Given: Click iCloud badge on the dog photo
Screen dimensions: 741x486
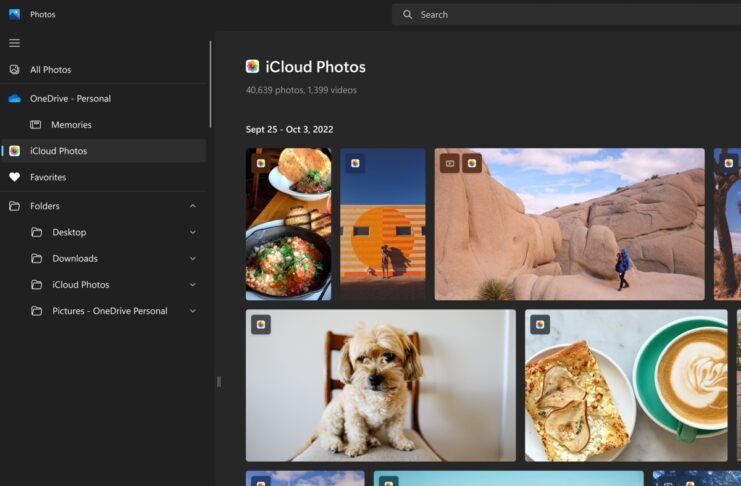Looking at the screenshot, I should tap(261, 325).
